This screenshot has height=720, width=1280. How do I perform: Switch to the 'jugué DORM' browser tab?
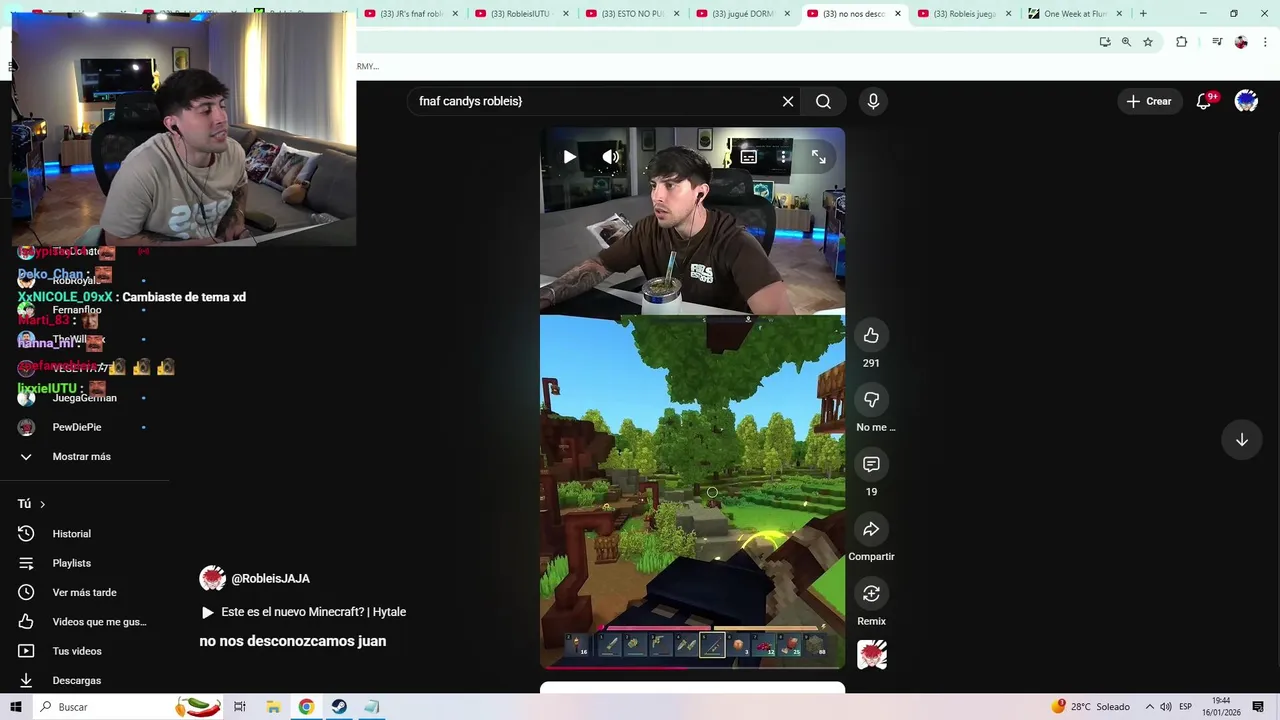tap(743, 14)
